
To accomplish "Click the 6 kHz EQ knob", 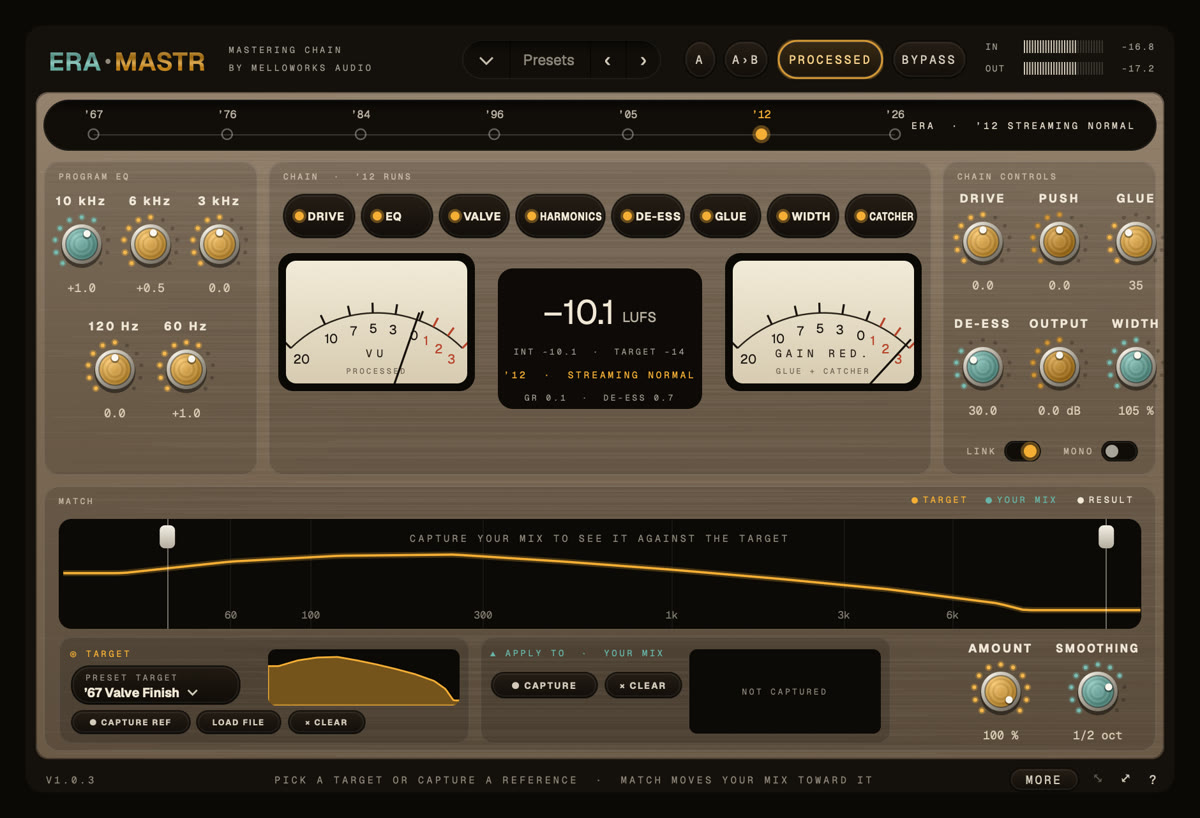I will pyautogui.click(x=150, y=244).
